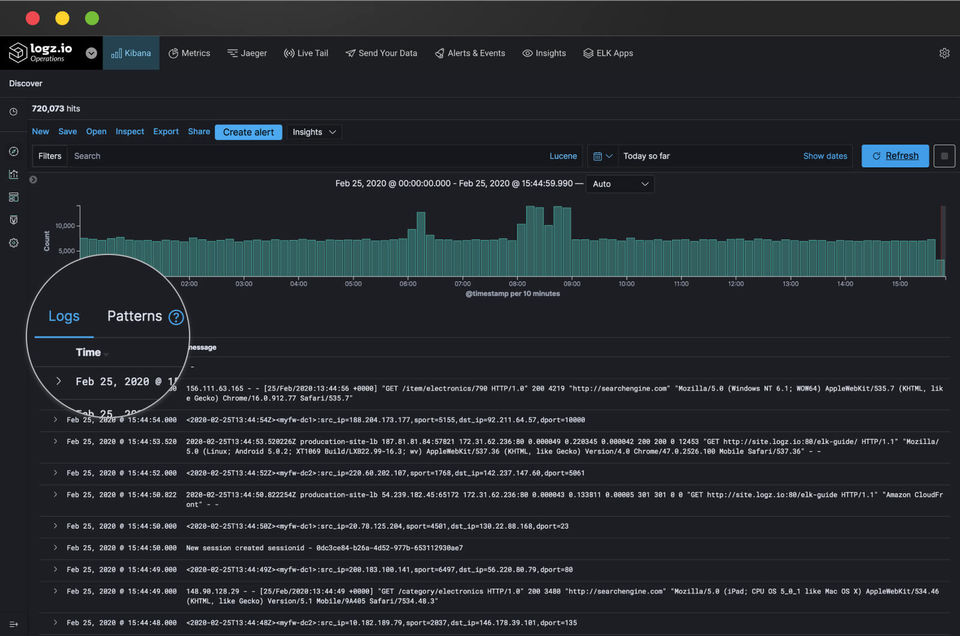Open ELK Apps section

[608, 53]
